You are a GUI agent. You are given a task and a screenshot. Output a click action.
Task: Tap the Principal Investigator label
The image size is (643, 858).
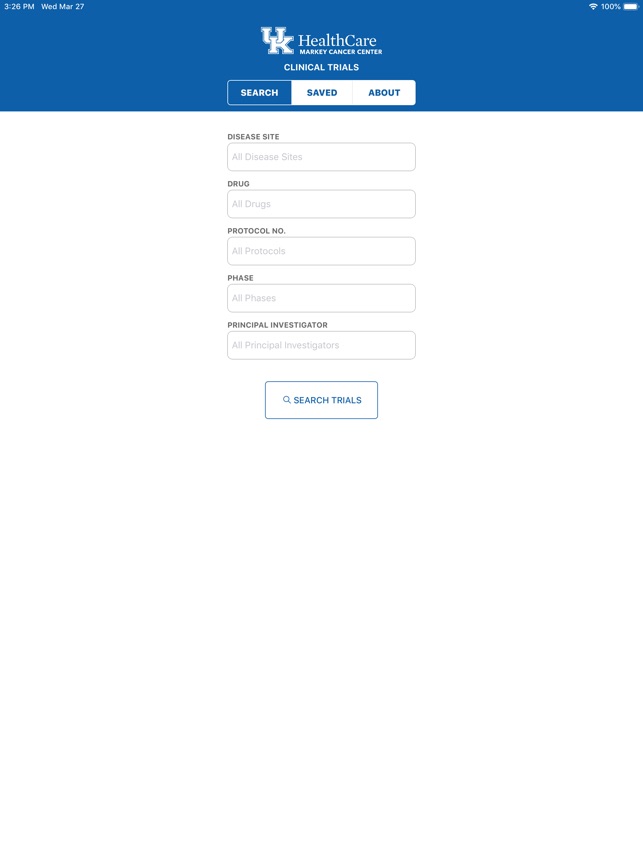click(x=277, y=325)
